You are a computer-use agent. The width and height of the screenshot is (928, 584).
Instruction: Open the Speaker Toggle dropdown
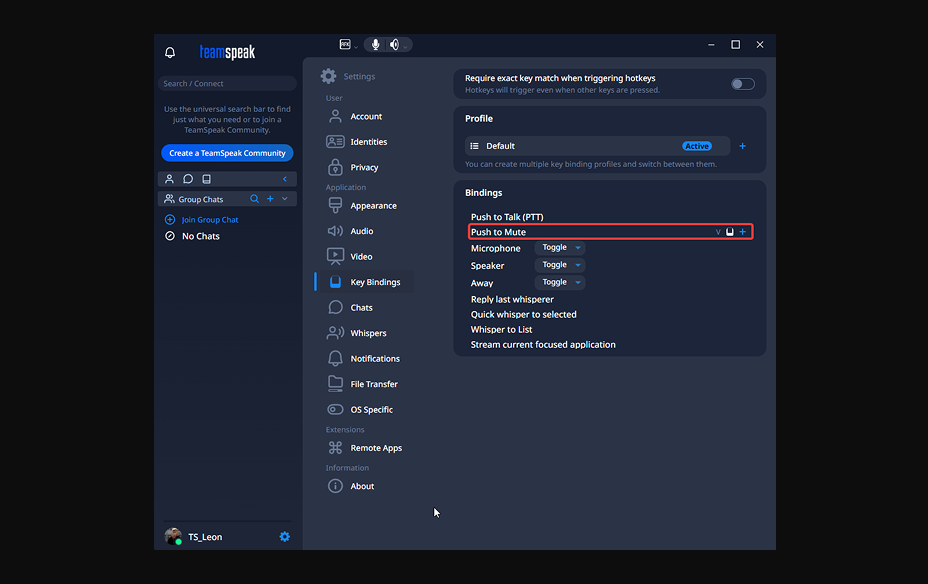click(x=560, y=265)
